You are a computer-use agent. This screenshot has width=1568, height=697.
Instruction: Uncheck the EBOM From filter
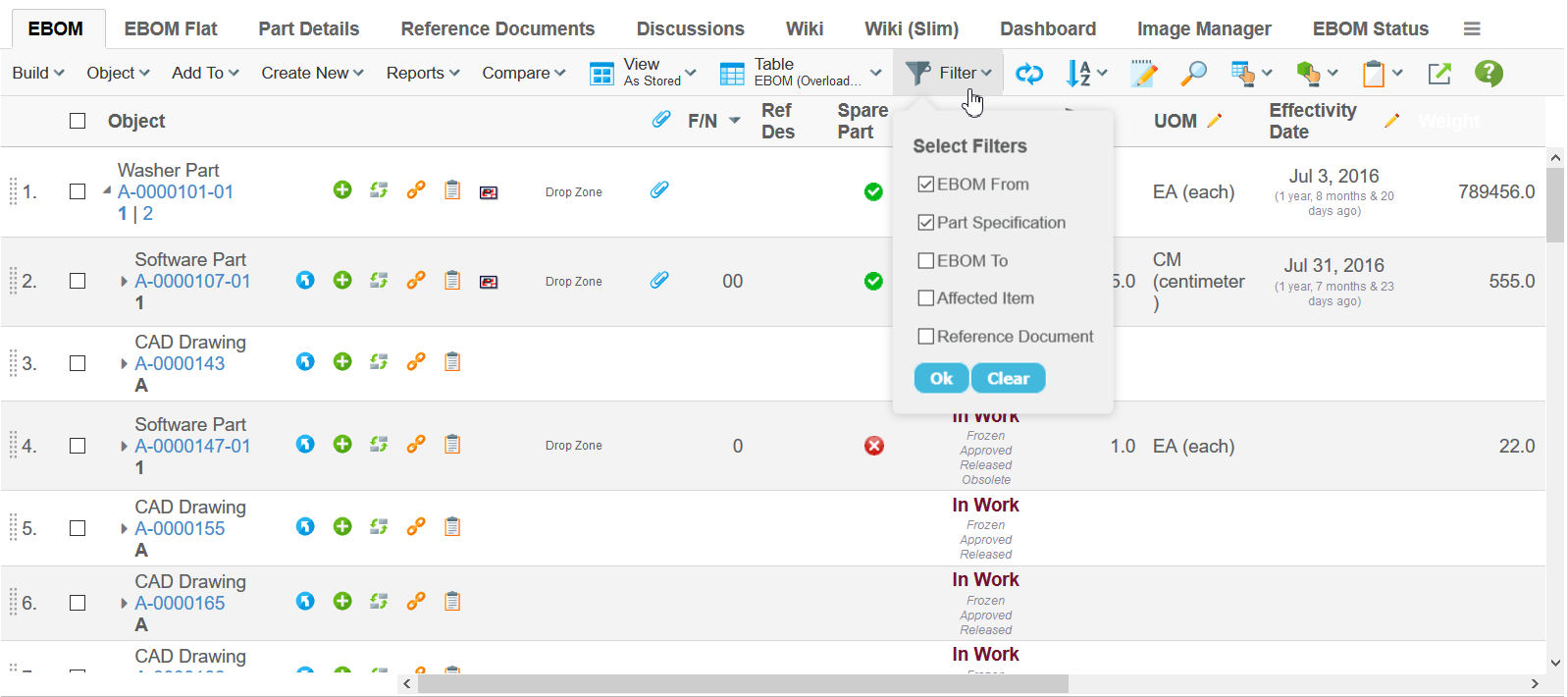point(925,185)
